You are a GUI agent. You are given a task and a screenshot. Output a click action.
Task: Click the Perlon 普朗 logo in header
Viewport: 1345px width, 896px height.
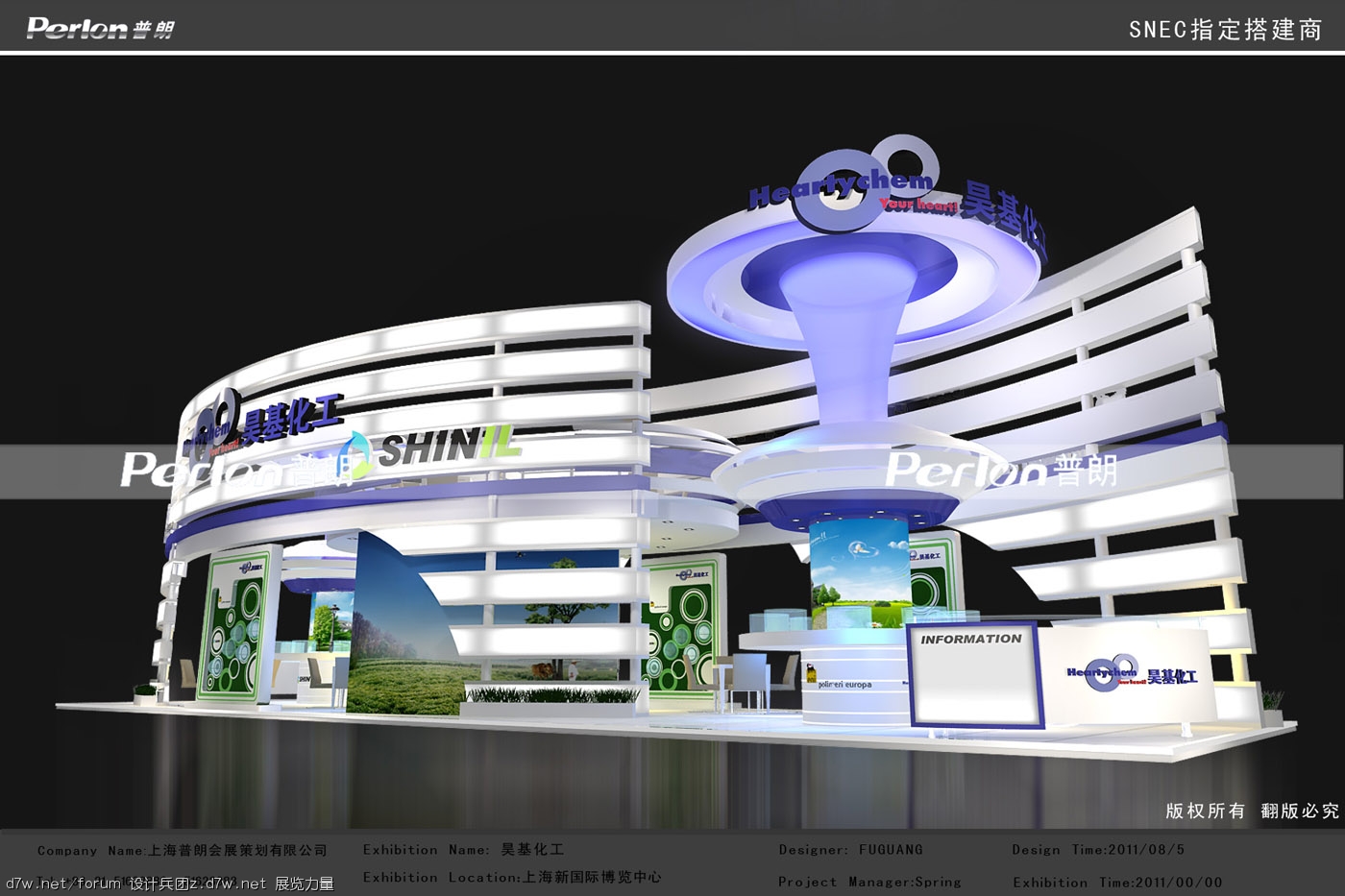100,28
